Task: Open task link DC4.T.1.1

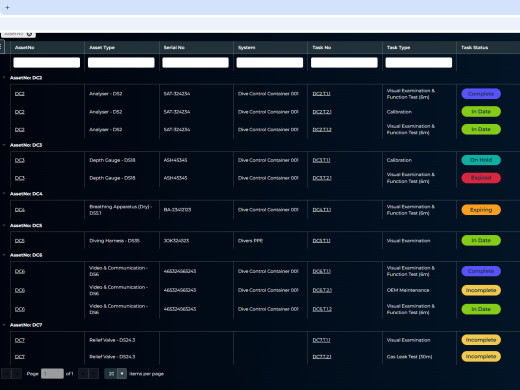Action: click(x=322, y=210)
